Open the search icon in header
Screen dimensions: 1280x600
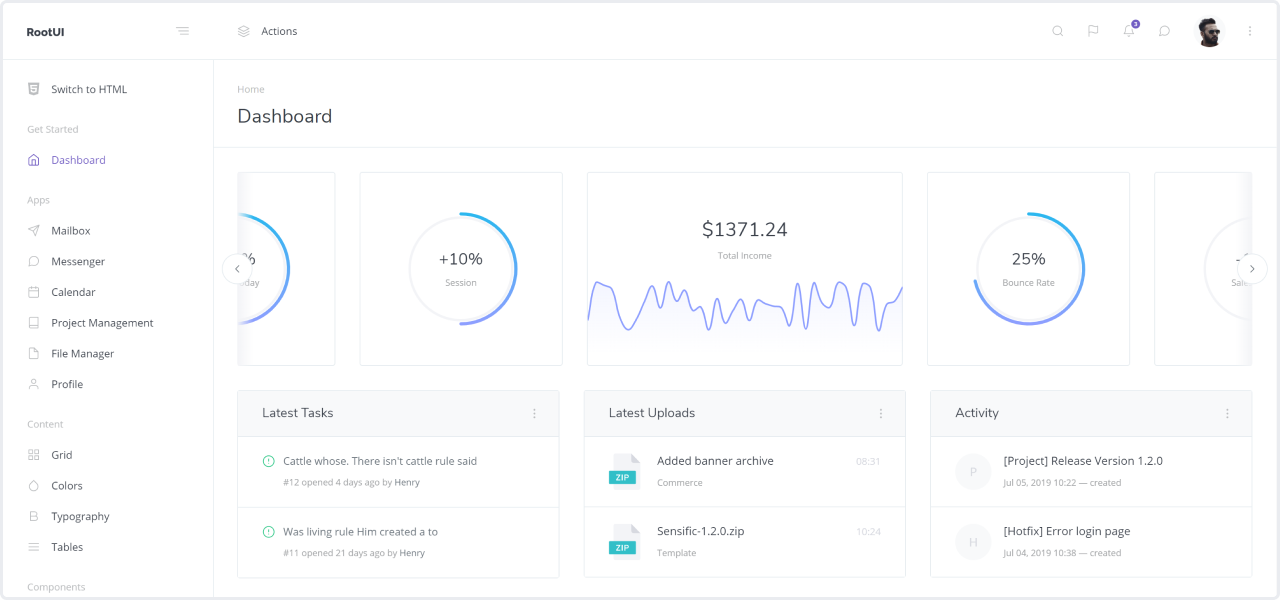(1058, 31)
